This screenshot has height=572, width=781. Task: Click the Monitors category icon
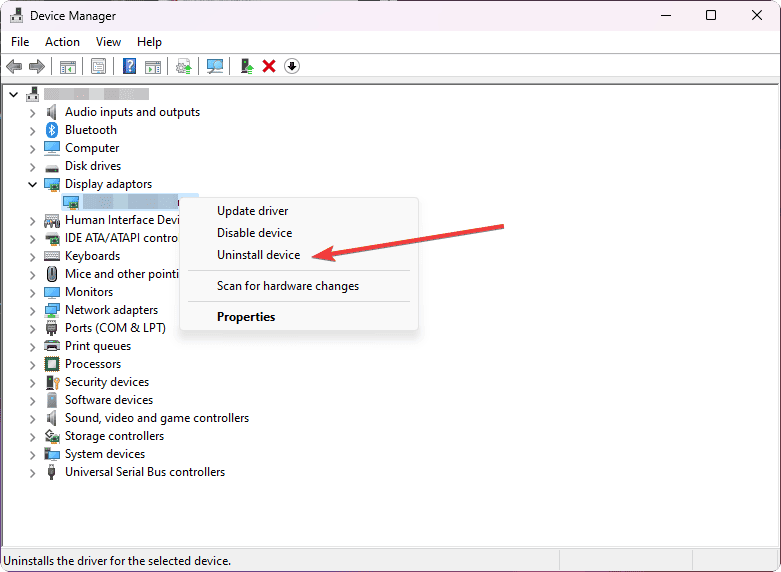click(x=52, y=292)
